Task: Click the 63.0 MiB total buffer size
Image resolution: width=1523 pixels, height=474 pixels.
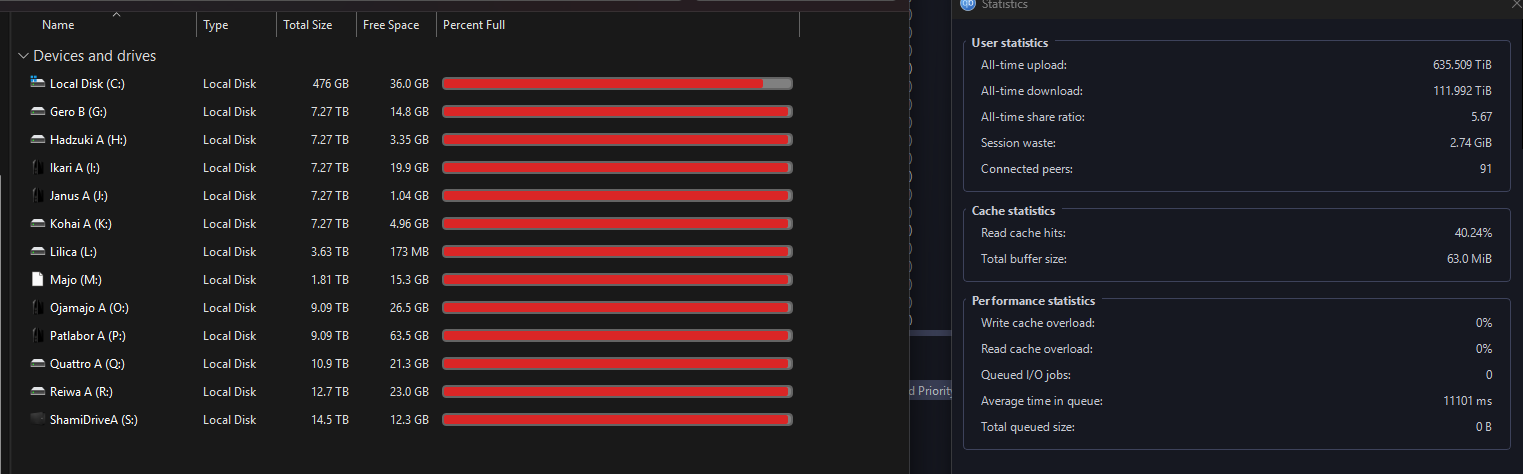Action: 1470,259
